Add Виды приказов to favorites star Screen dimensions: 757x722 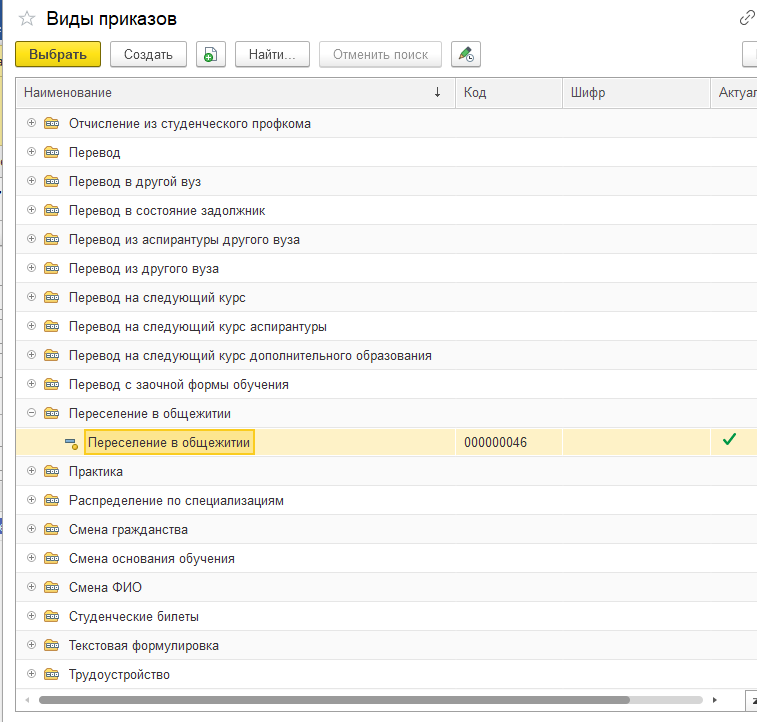[27, 19]
